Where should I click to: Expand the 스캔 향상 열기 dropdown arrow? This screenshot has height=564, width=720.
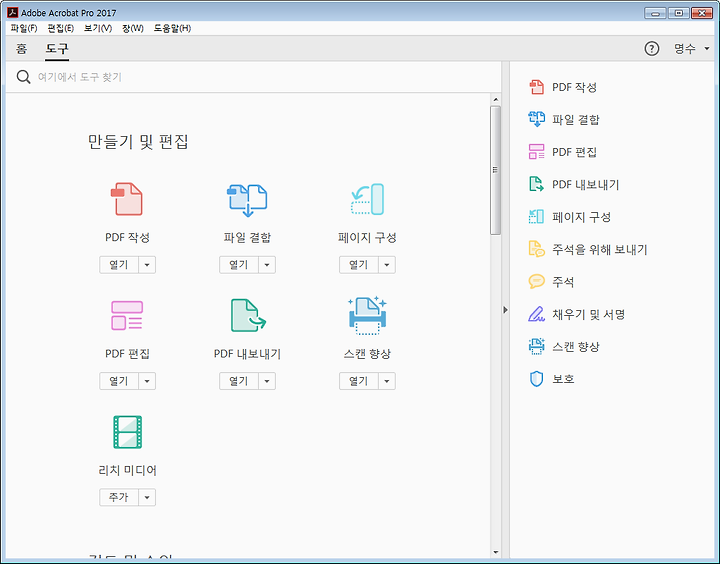[387, 381]
